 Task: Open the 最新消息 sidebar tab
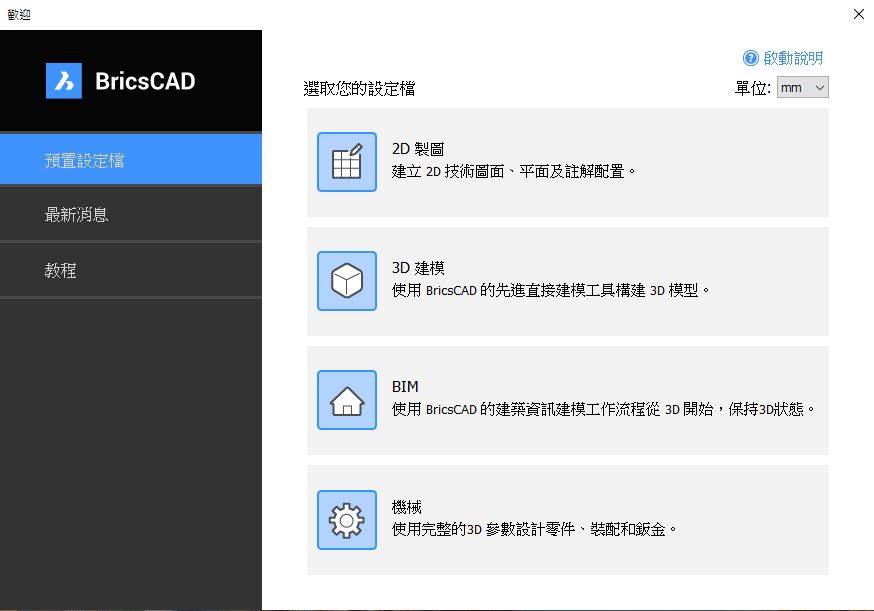click(x=131, y=214)
